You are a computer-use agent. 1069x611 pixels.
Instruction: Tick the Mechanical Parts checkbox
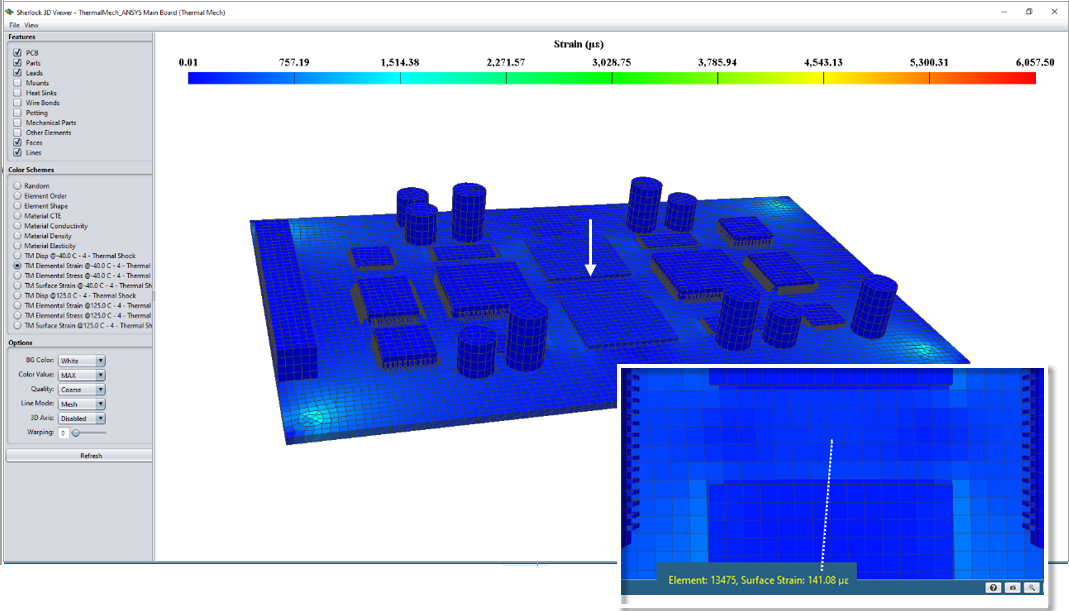(17, 123)
